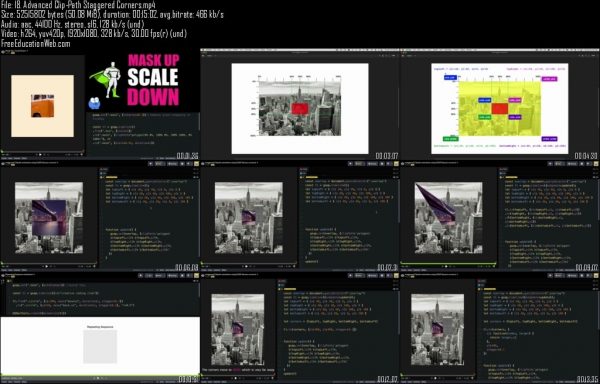Click the FreeEducationWeb.com text
Image resolution: width=600 pixels, height=384 pixels.
[36, 43]
